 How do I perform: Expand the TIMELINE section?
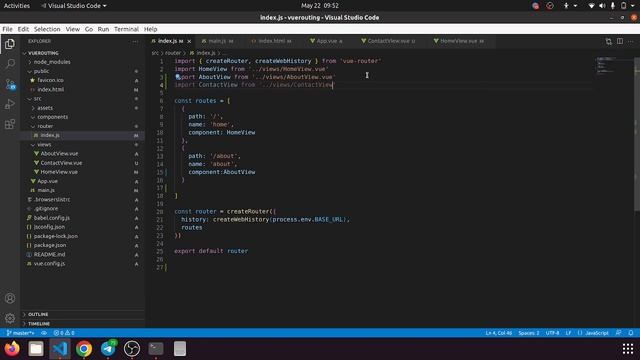39,324
